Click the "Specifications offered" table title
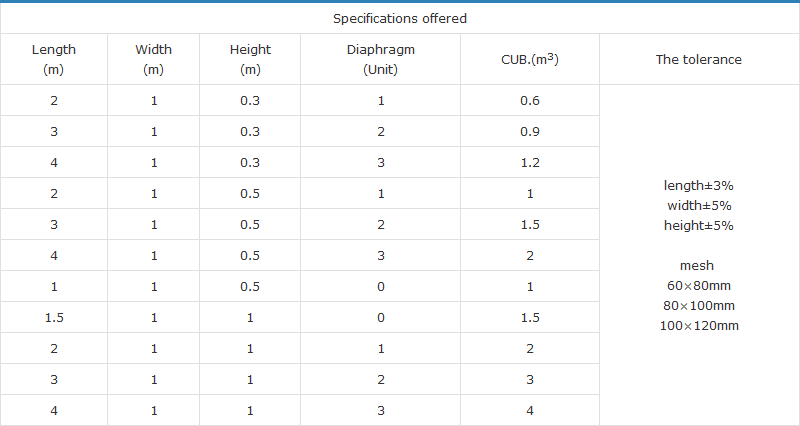800x426 pixels. (x=400, y=18)
